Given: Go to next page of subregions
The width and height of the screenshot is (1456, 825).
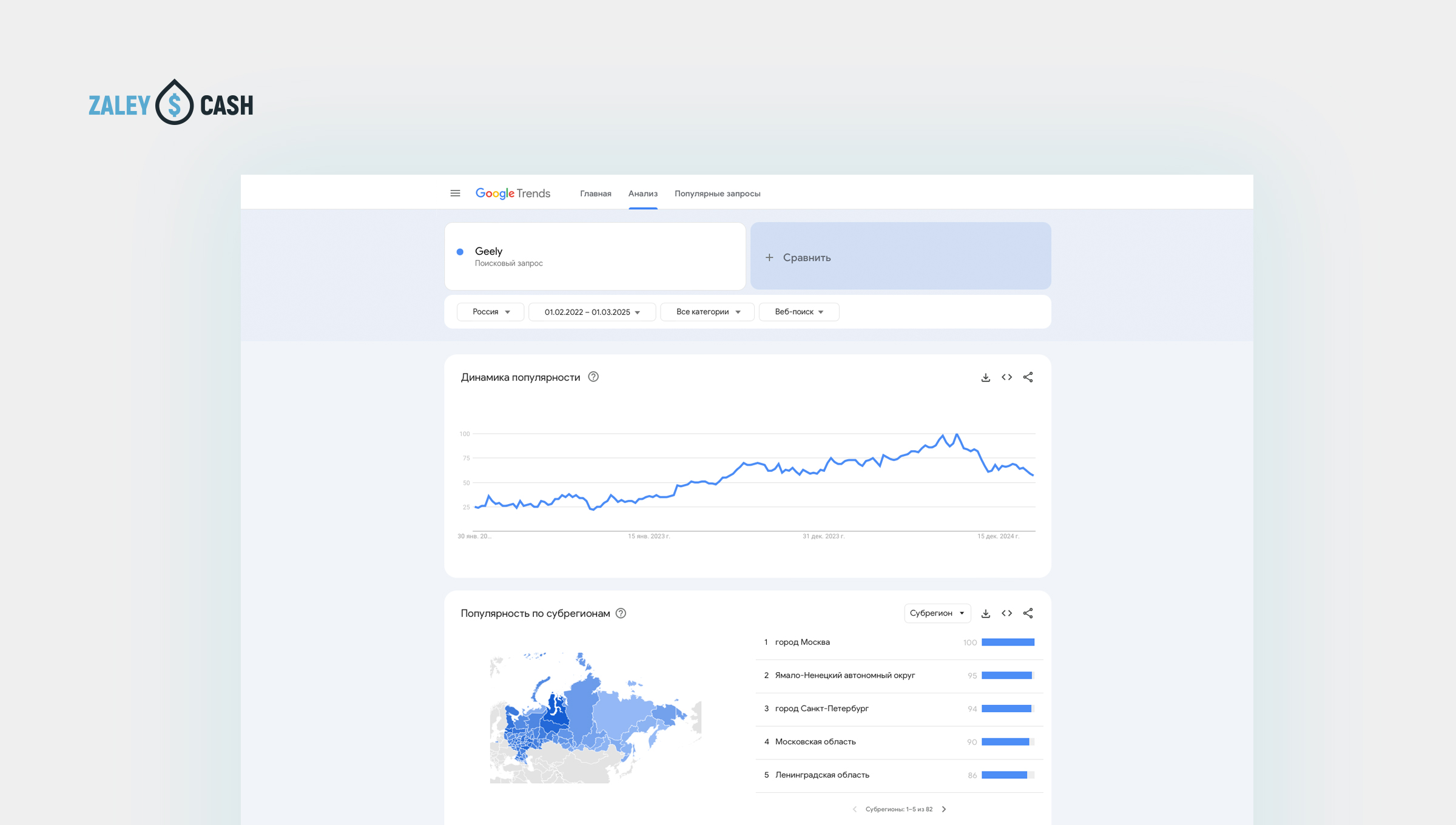Looking at the screenshot, I should [x=944, y=809].
